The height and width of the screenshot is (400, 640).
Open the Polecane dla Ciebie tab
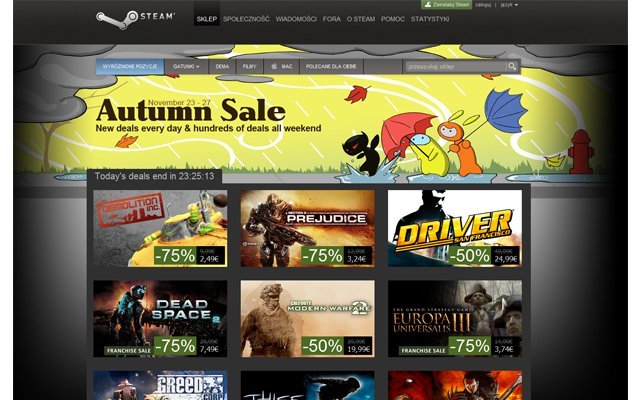coord(331,66)
